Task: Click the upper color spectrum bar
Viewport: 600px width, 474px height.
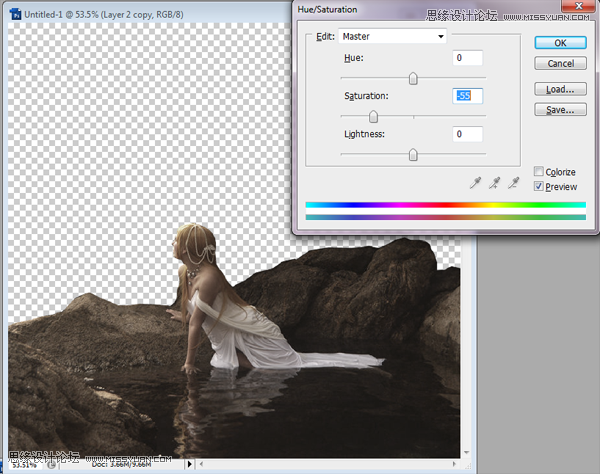Action: 445,205
